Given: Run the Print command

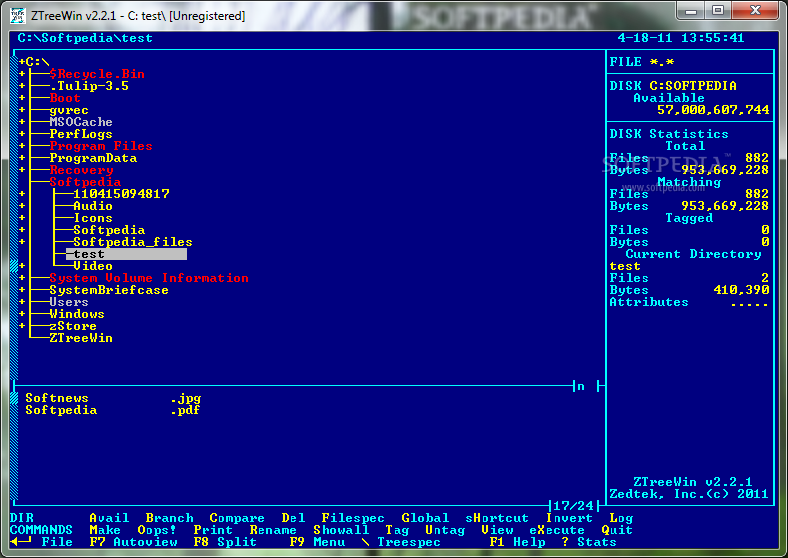Looking at the screenshot, I should point(213,530).
